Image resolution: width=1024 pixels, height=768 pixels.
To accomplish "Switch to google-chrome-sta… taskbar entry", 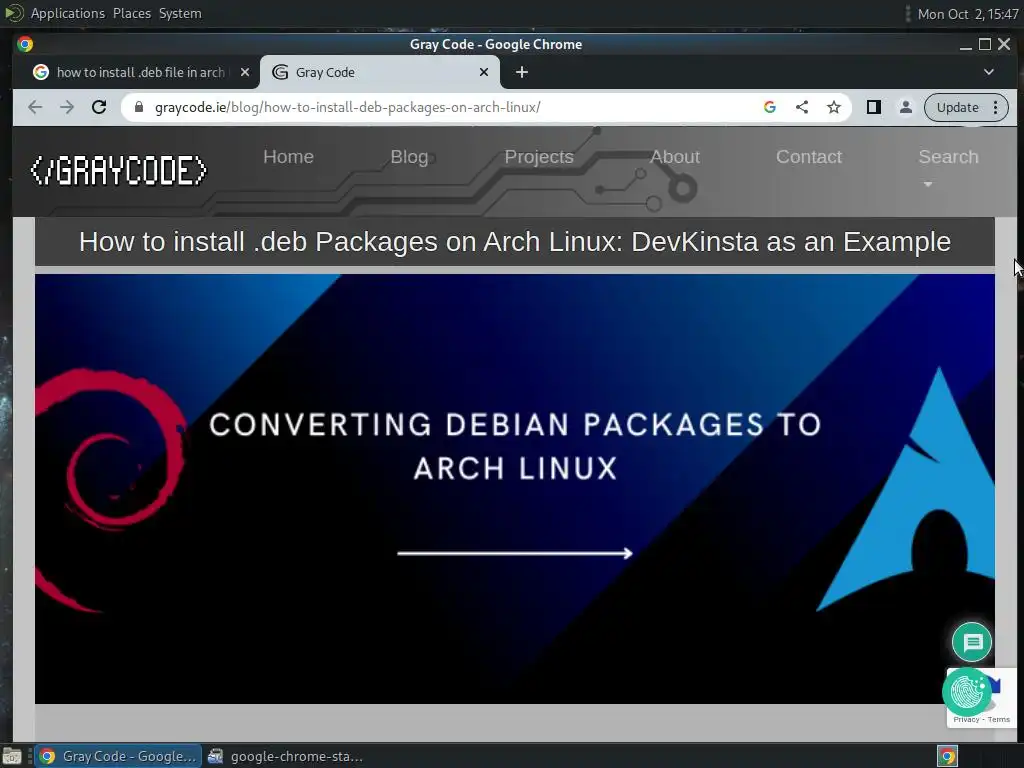I will click(285, 756).
